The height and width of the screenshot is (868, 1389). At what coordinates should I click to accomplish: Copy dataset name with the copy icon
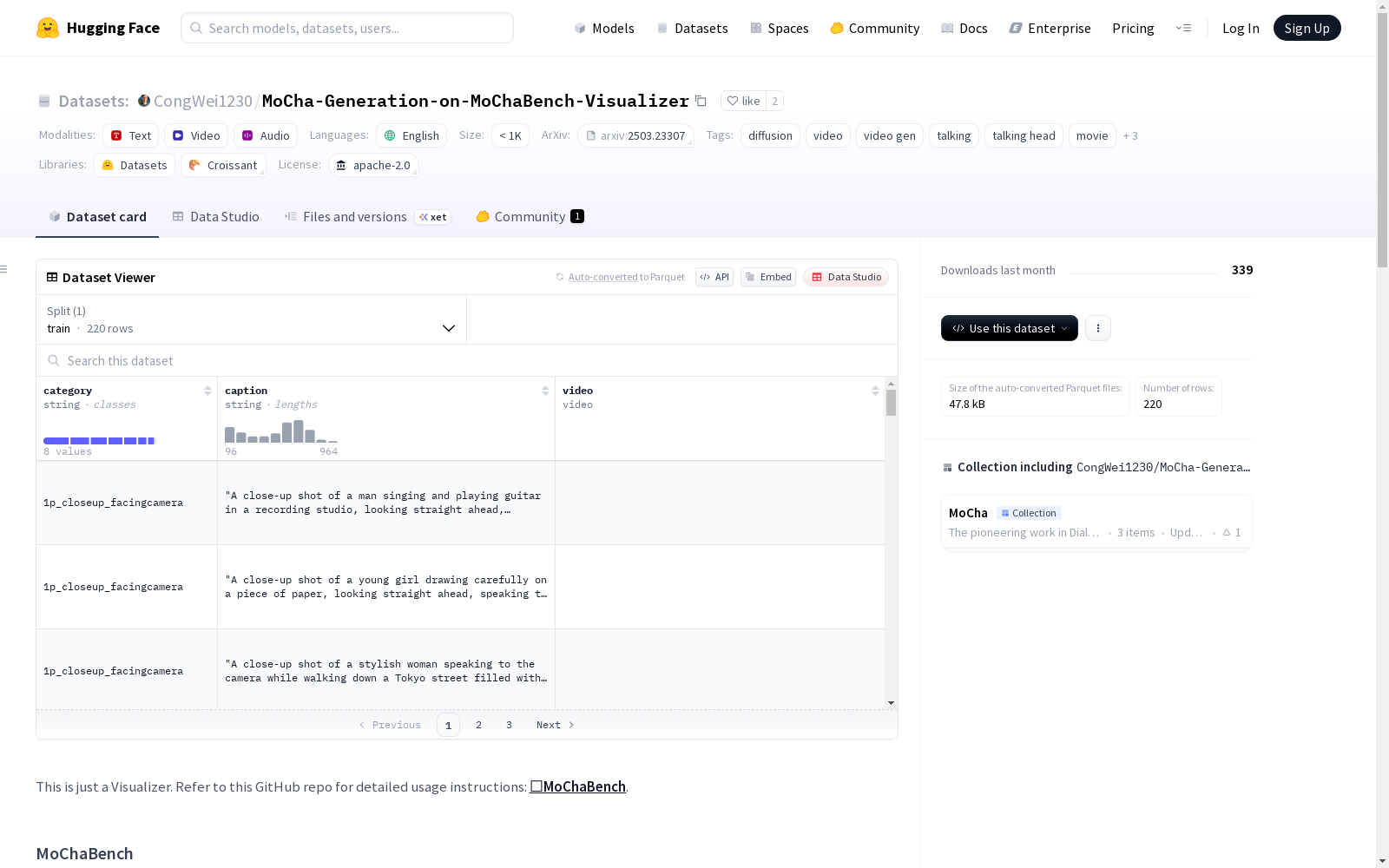[701, 101]
